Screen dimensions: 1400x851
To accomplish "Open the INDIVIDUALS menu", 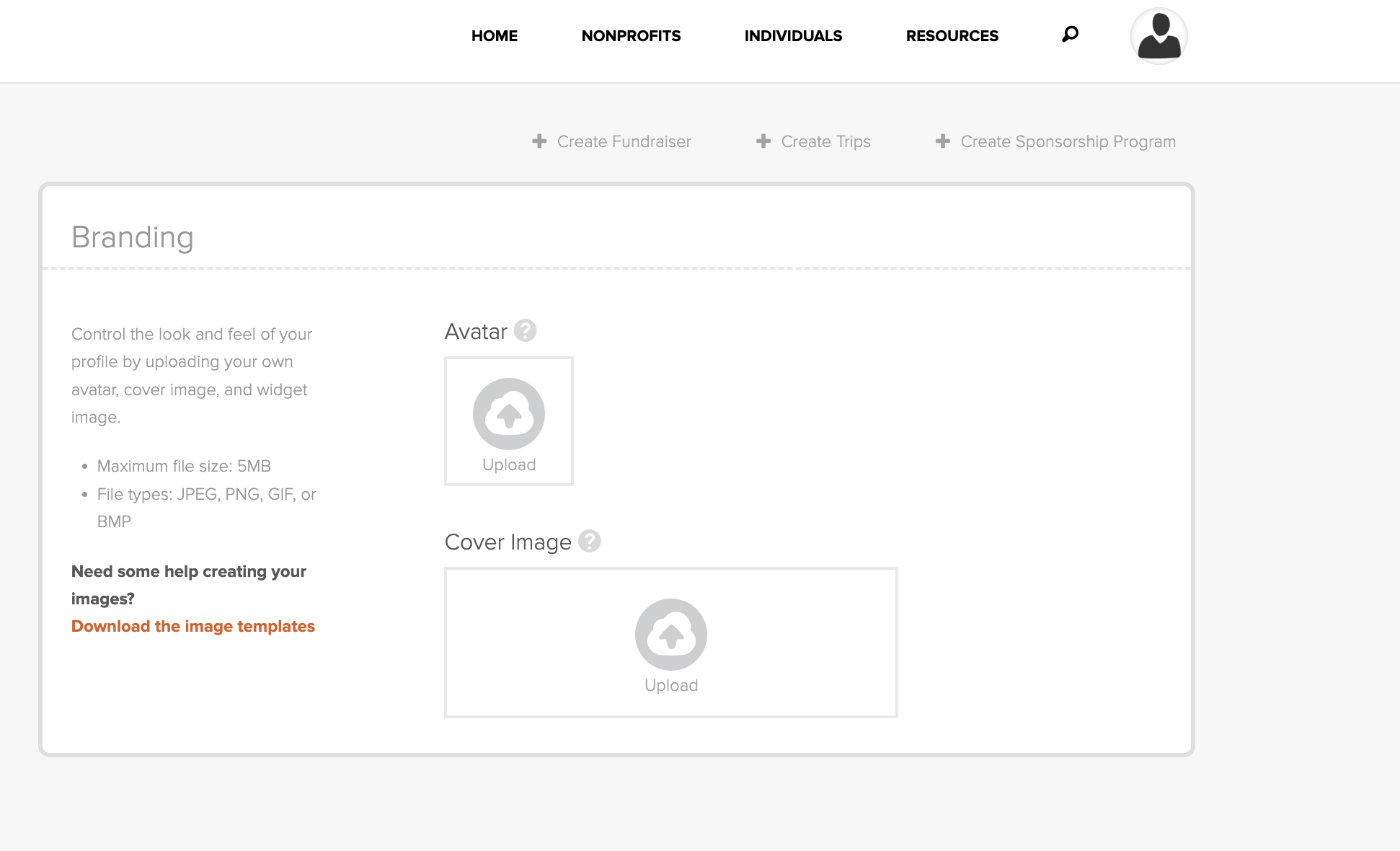I will pyautogui.click(x=793, y=36).
